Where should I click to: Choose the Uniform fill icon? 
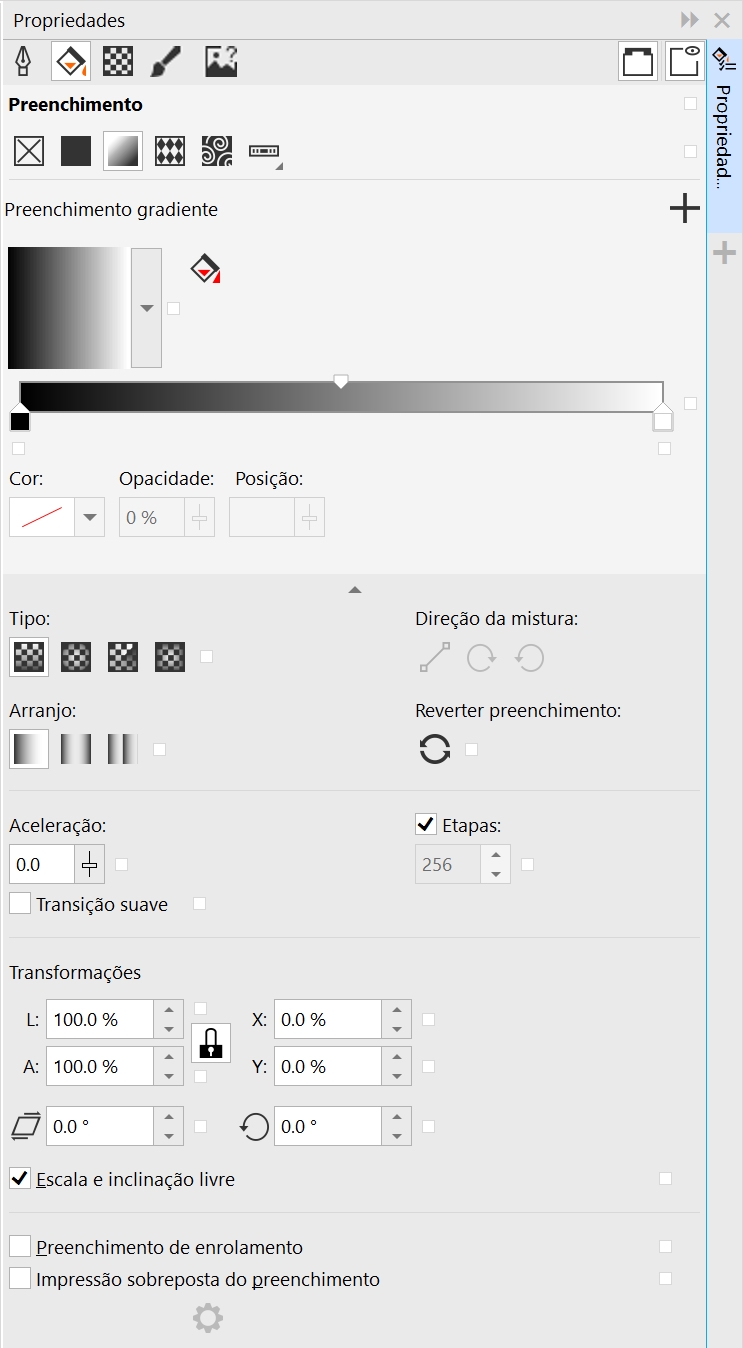click(76, 151)
